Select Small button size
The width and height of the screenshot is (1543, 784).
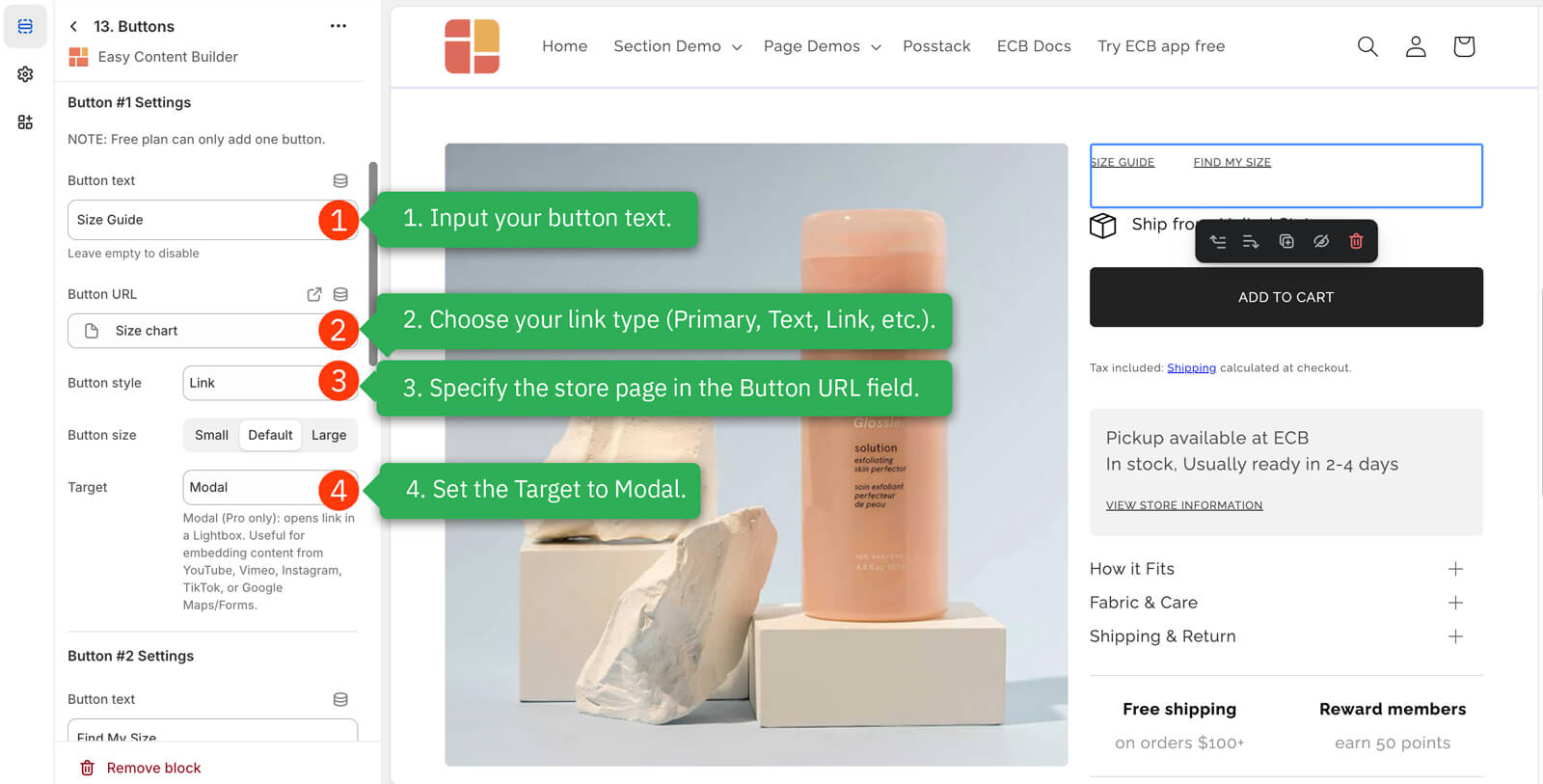[211, 435]
